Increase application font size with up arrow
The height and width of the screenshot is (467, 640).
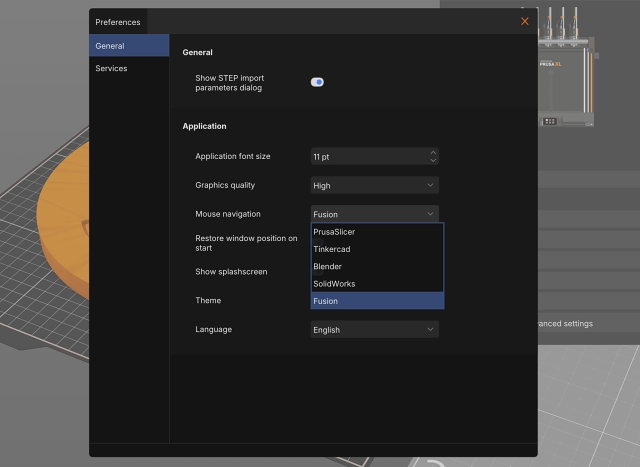pyautogui.click(x=433, y=153)
